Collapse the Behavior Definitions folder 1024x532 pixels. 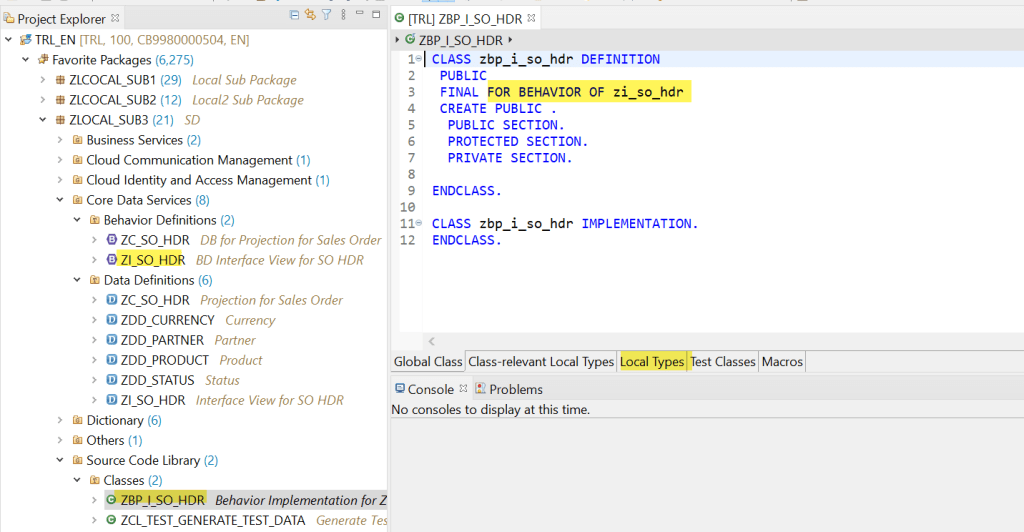pyautogui.click(x=77, y=220)
